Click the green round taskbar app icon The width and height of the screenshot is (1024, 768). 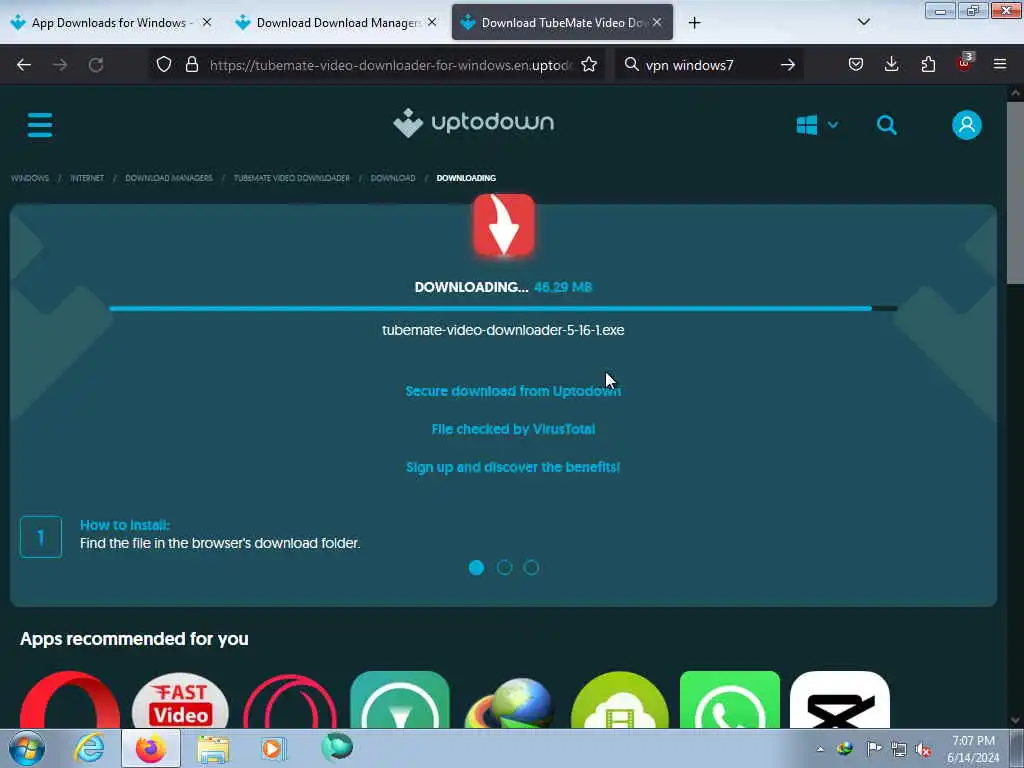point(337,747)
